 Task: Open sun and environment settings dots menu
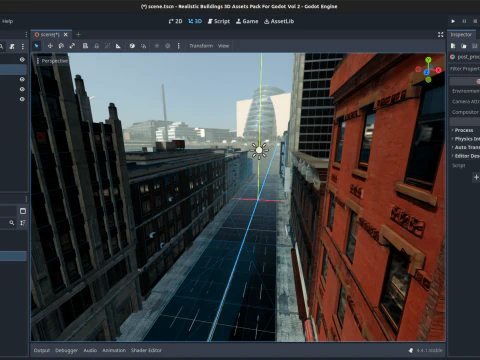178,46
